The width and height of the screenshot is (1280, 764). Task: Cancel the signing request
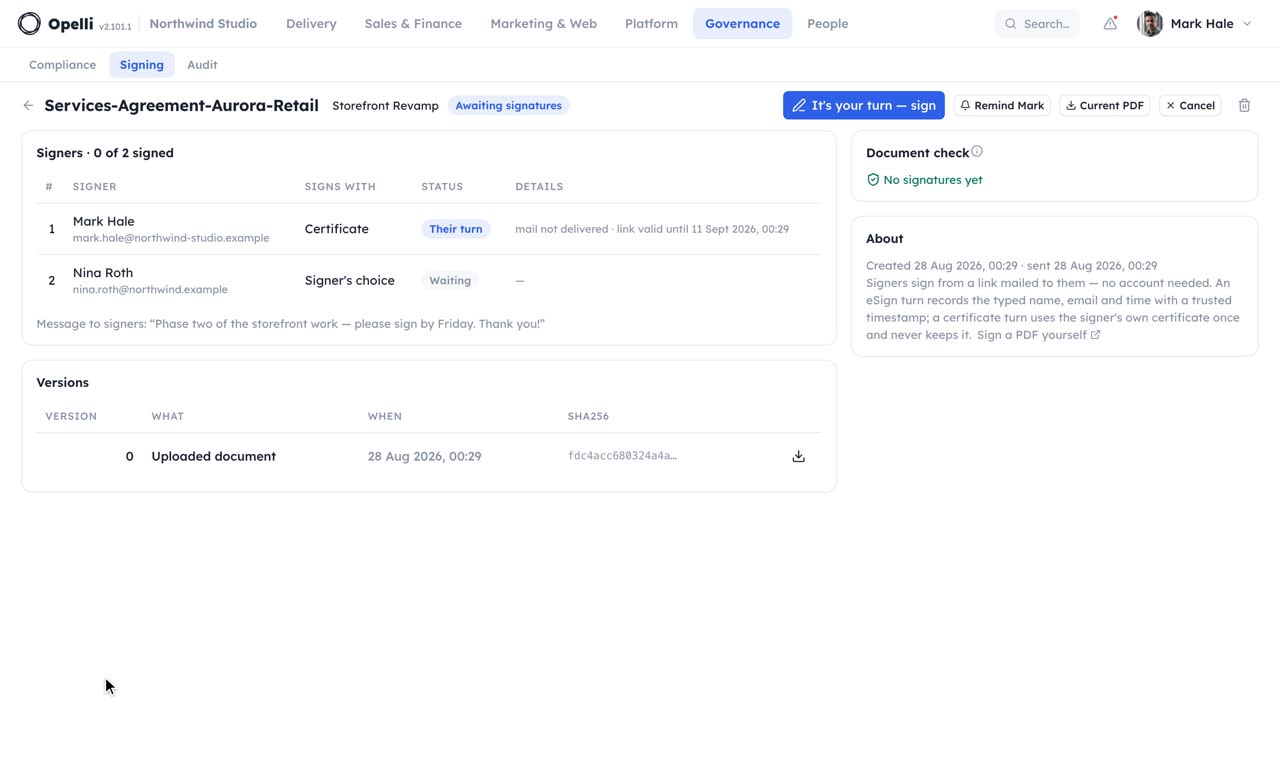(x=1190, y=105)
